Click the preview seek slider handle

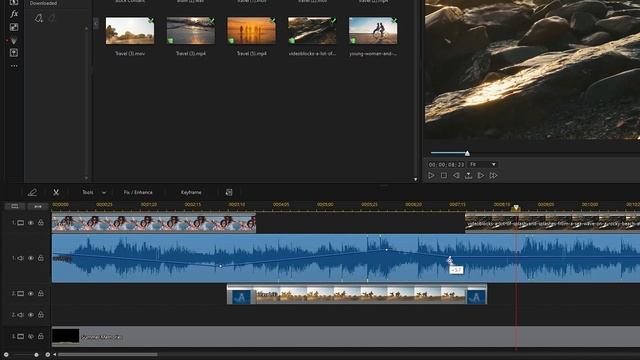[x=467, y=153]
